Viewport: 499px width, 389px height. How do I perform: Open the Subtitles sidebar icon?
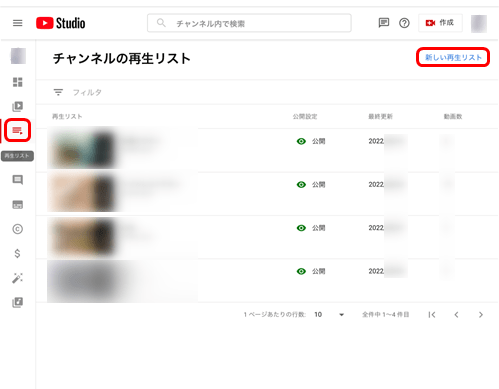tap(18, 204)
